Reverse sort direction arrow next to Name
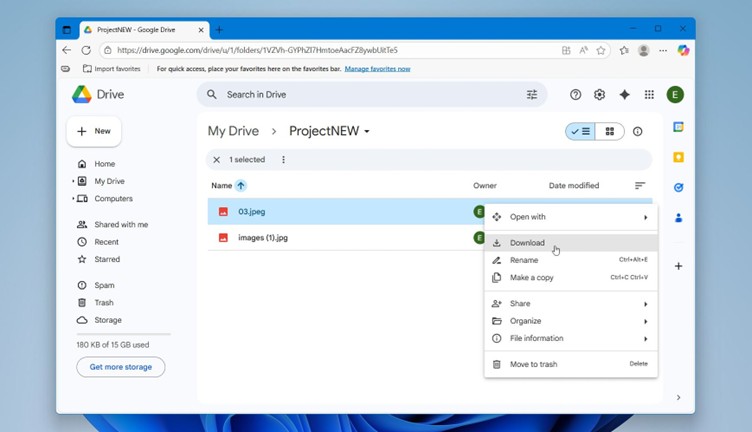This screenshot has width=752, height=432. point(241,186)
